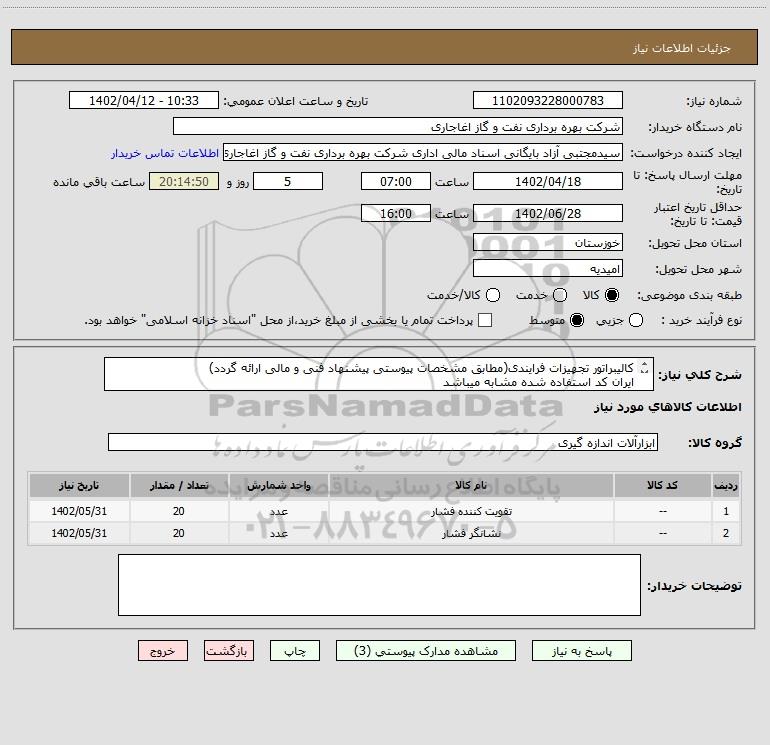770x745 pixels.
Task: Select the کالا/خدمت radio button
Action: [493, 295]
